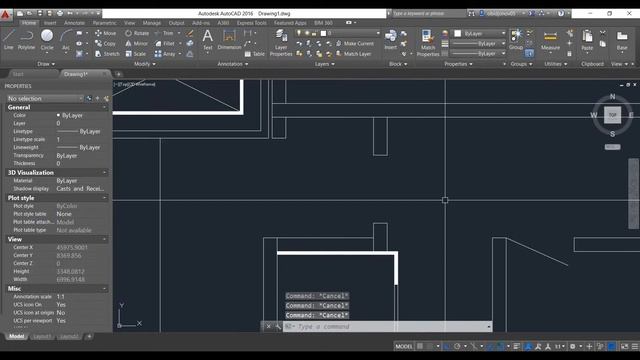Viewport: 640px width, 360px height.
Task: Open the AutoCAD application menu
Action: [x=6, y=15]
